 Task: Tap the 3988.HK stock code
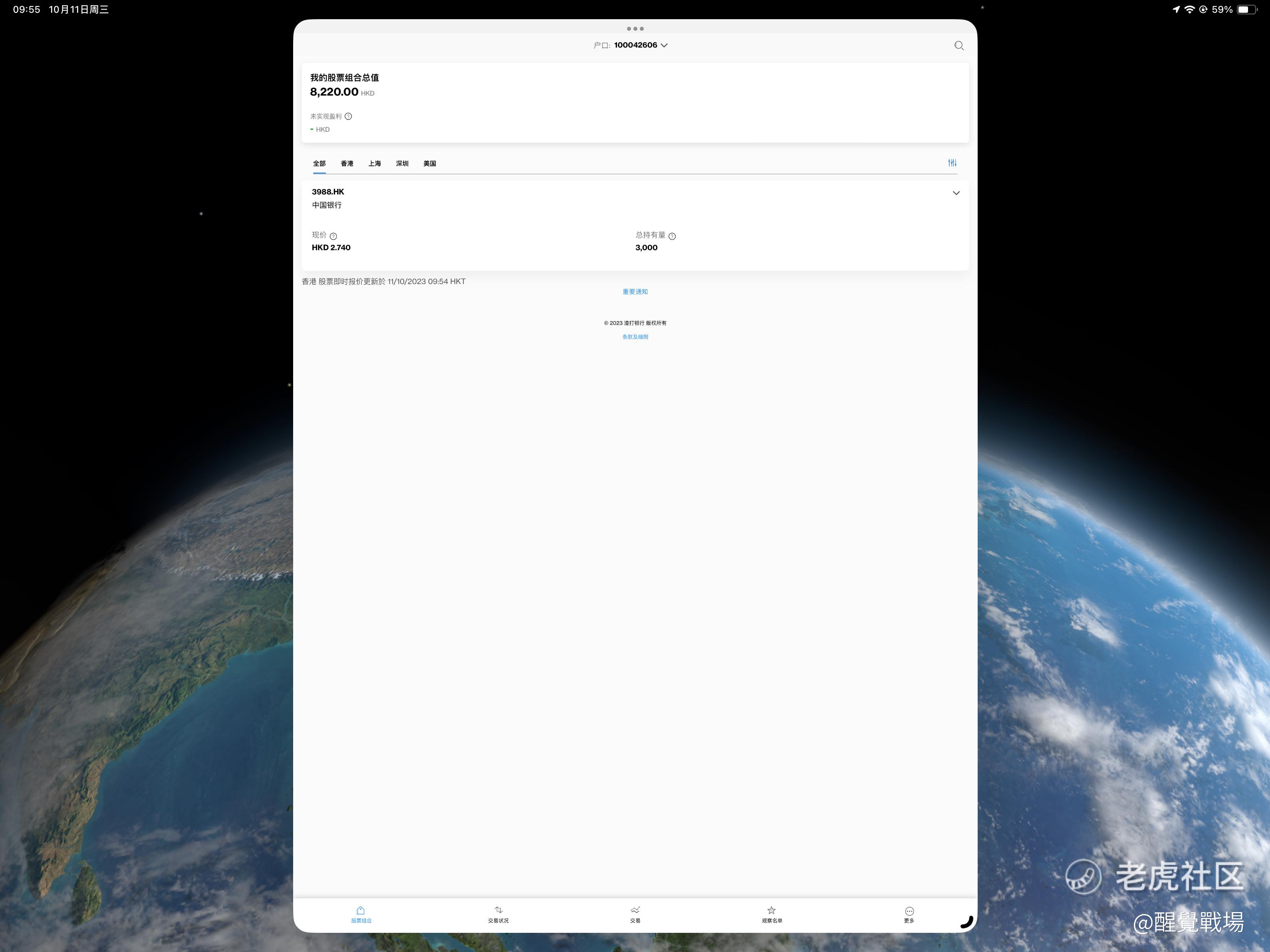tap(328, 192)
